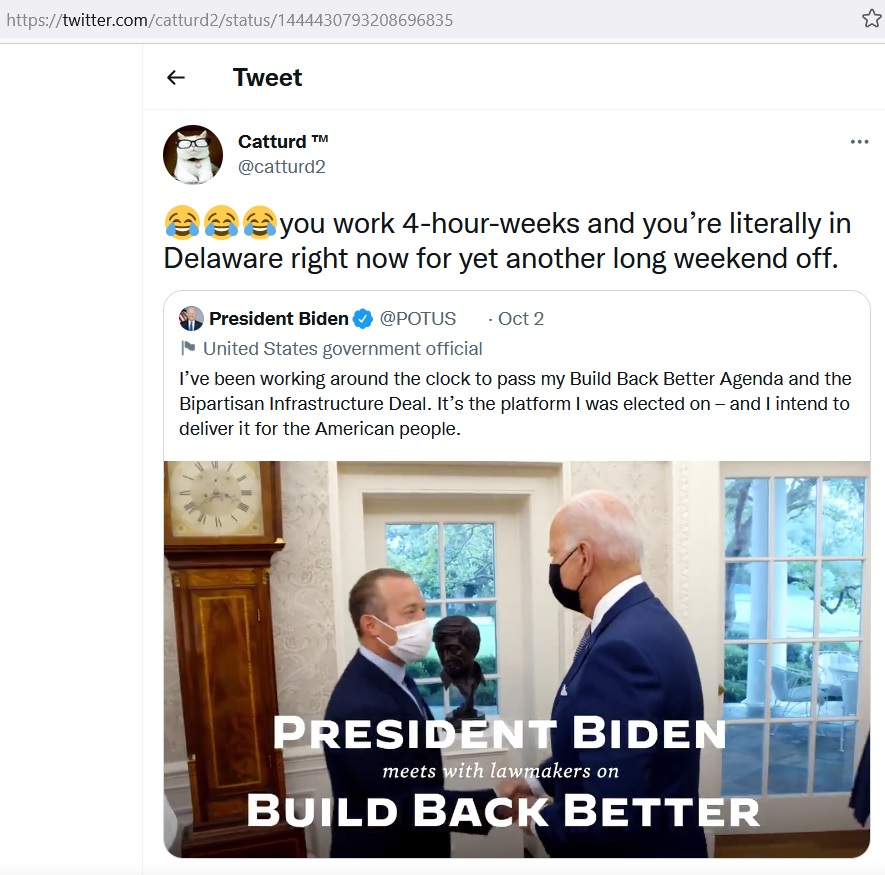
Task: Go back using the left arrow
Action: point(176,78)
